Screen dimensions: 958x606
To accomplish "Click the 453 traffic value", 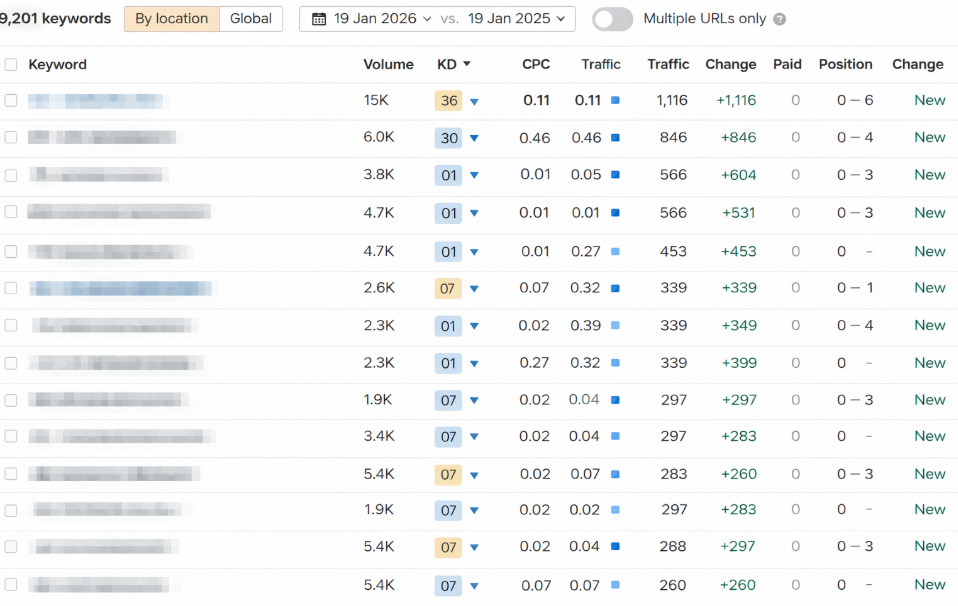I will point(673,251).
